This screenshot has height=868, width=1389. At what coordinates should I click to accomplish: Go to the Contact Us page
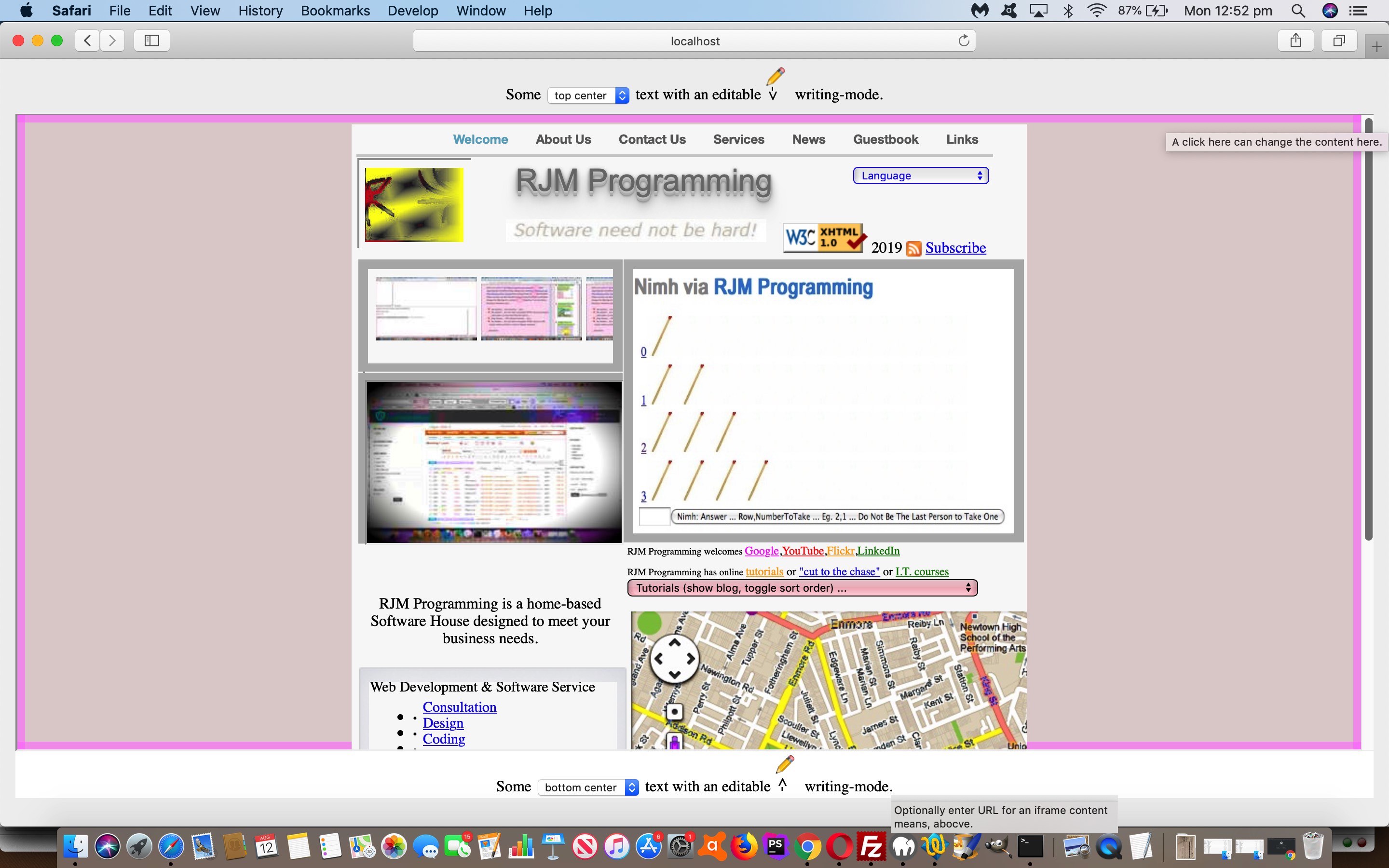click(x=652, y=139)
